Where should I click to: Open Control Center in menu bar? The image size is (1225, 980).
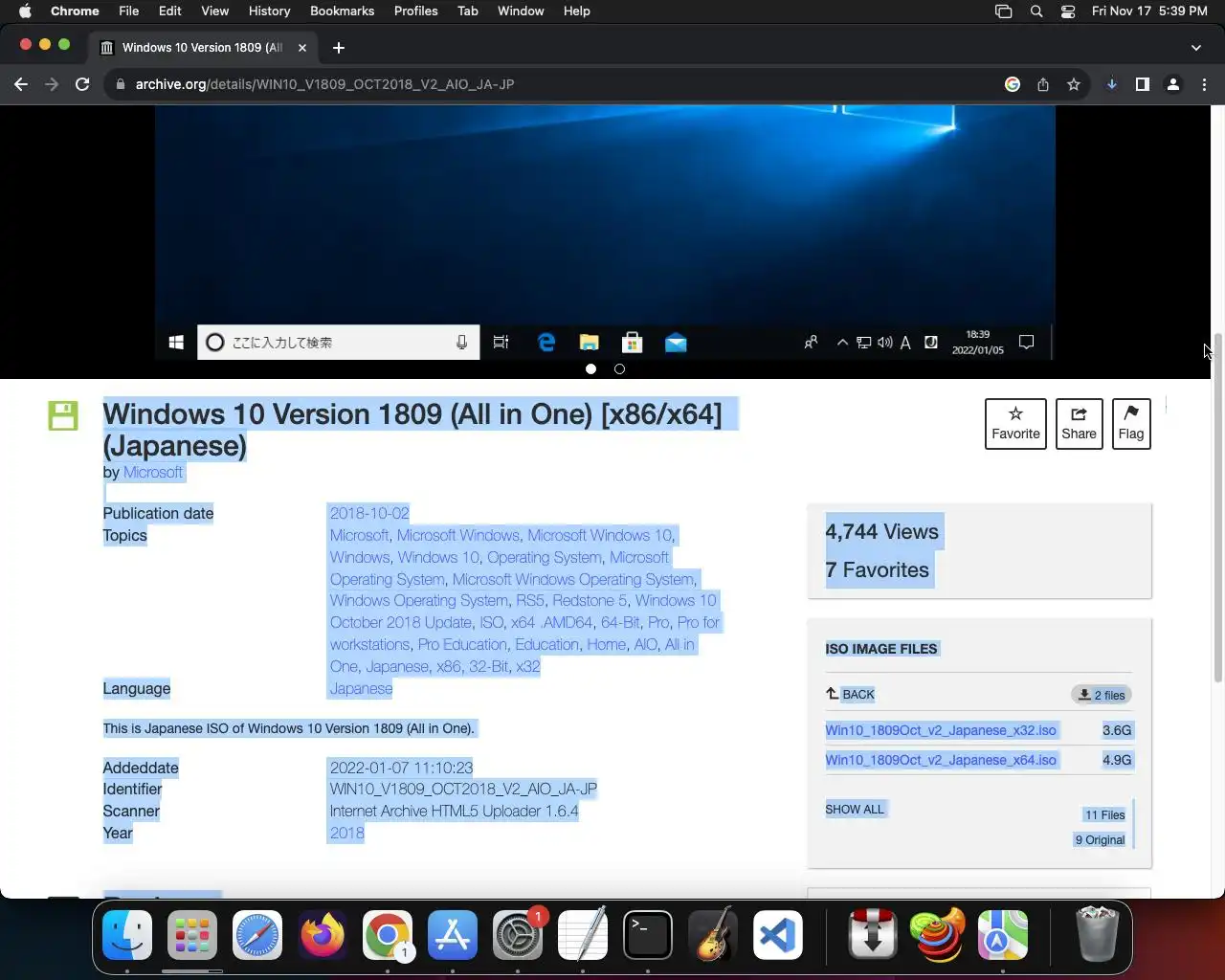(1068, 11)
